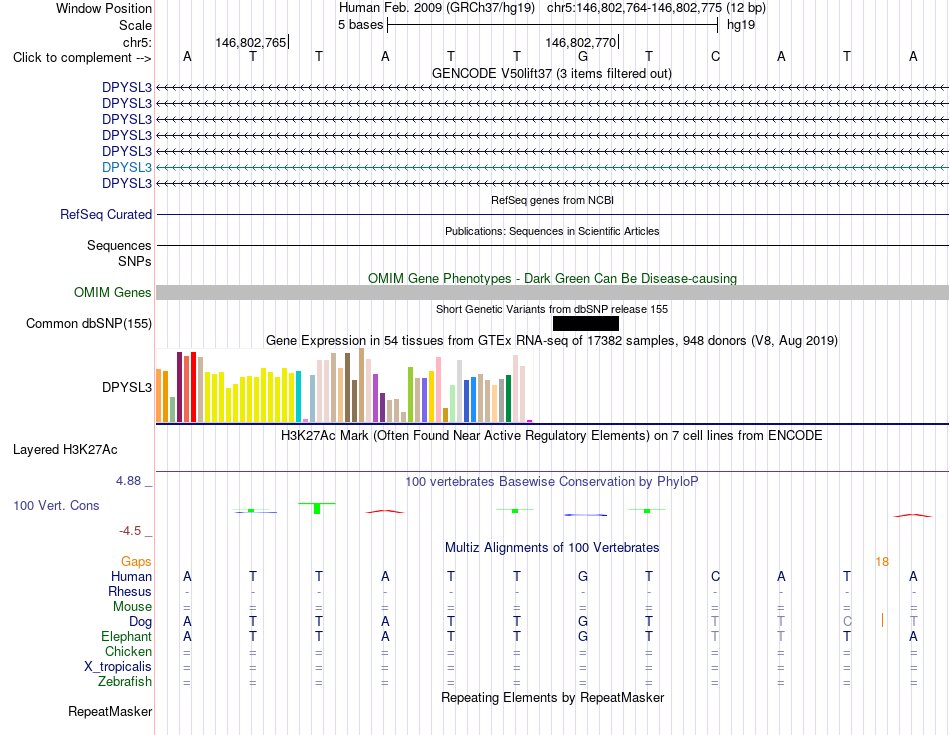Click the orange insertion bar in Dog row

point(882,620)
